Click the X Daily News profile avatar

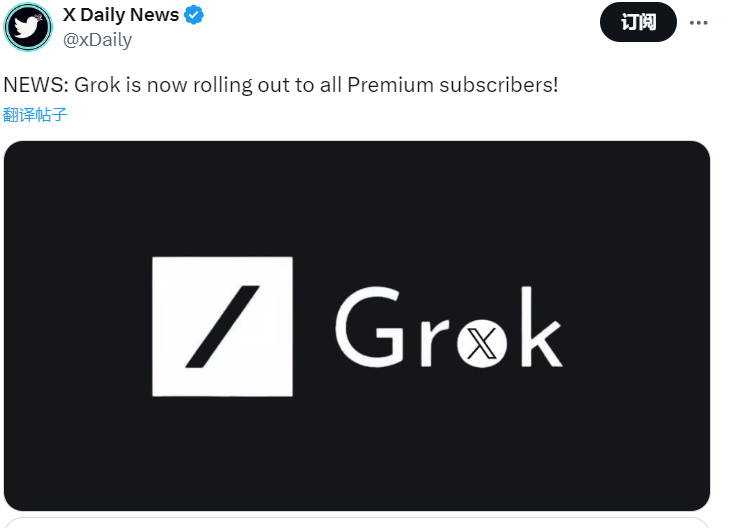pos(28,26)
